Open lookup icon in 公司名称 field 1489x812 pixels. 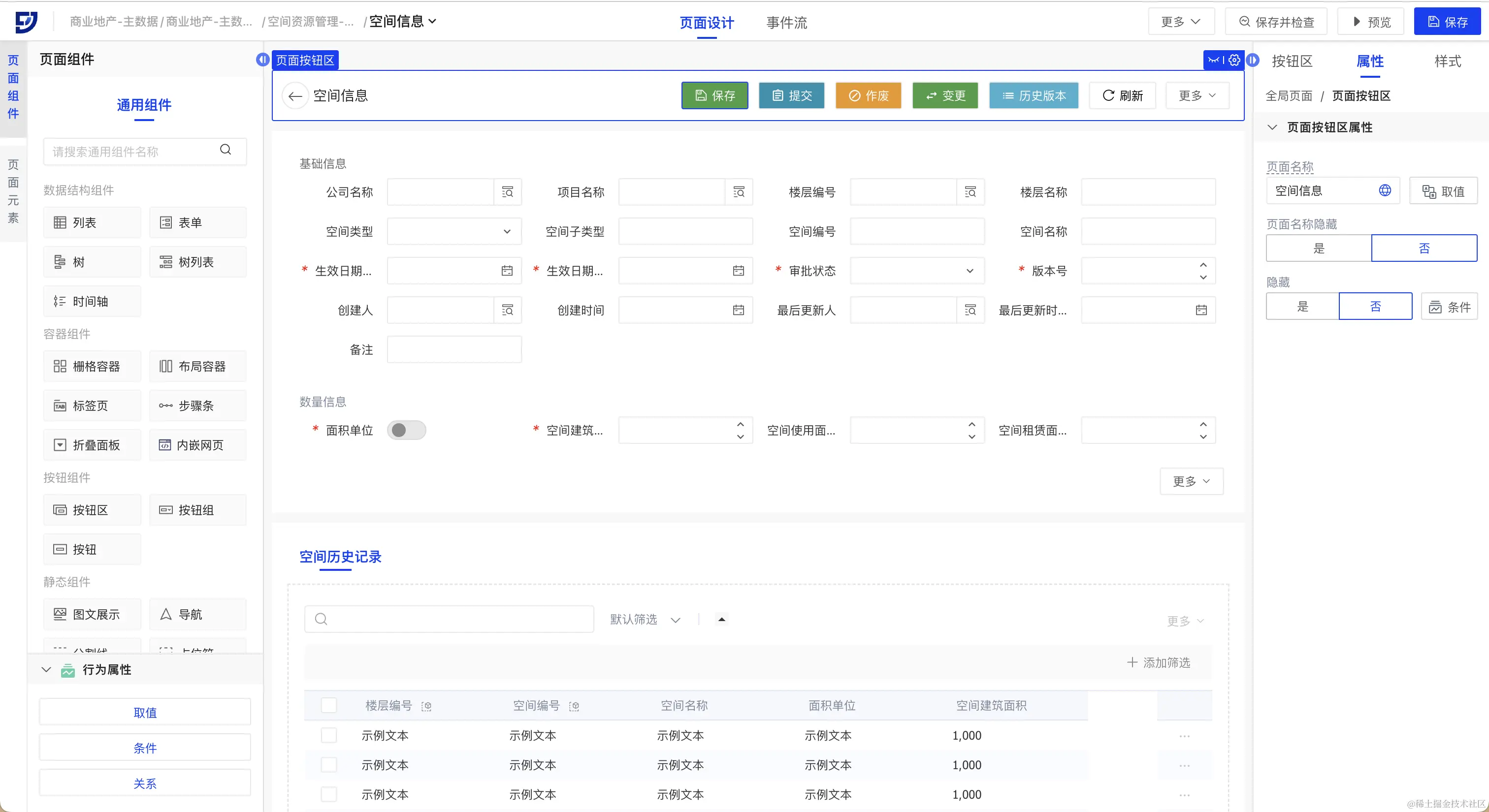508,192
